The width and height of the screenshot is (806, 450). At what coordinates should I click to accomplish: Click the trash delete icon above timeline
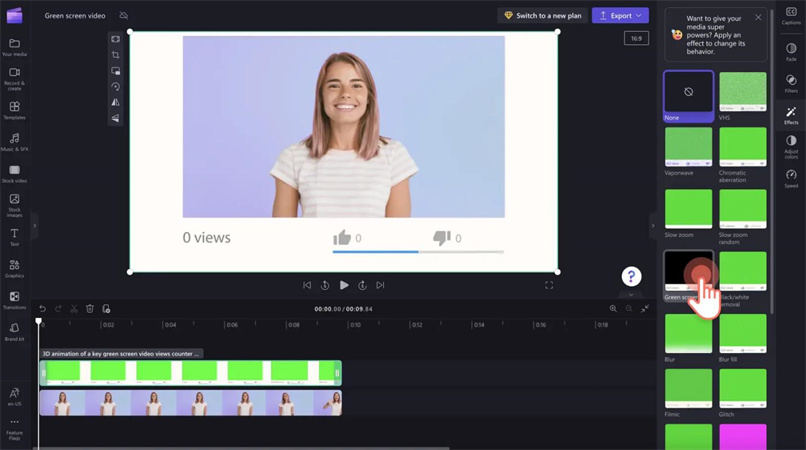click(90, 309)
